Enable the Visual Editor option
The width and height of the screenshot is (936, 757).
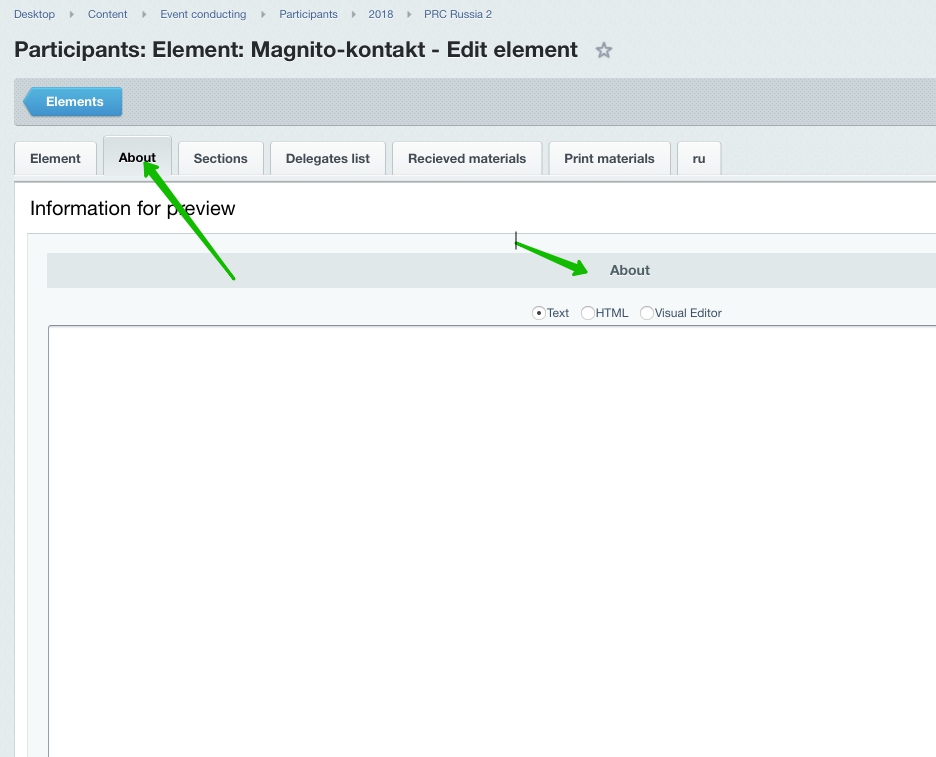pos(647,313)
